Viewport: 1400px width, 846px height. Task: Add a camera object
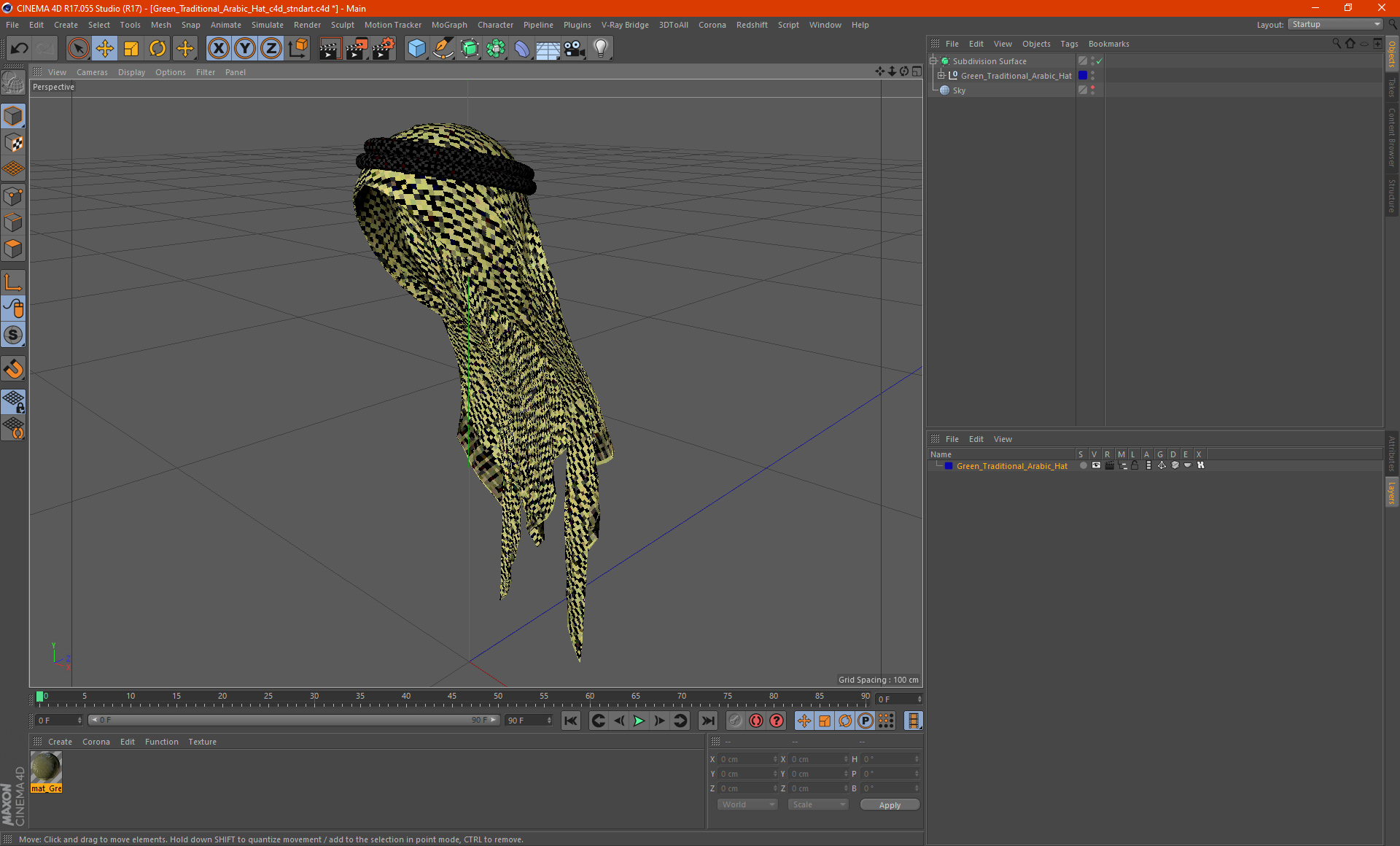tap(575, 49)
